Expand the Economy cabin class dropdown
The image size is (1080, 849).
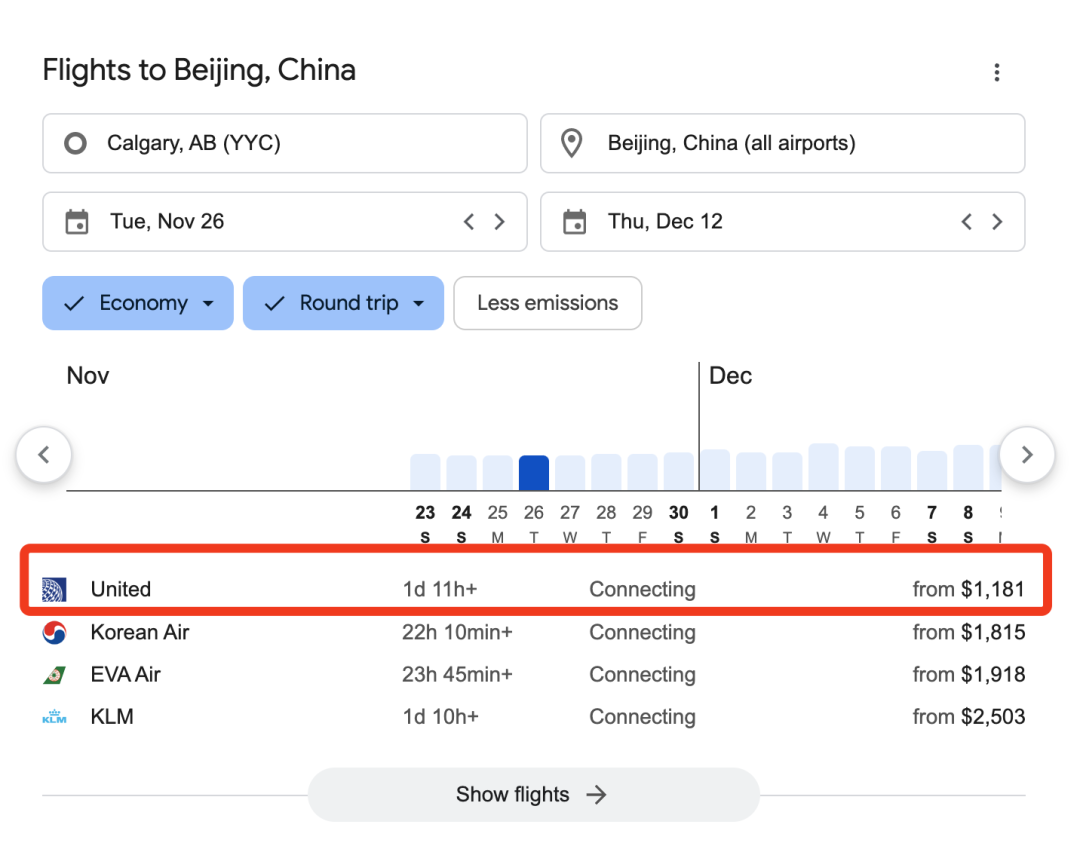[x=138, y=303]
